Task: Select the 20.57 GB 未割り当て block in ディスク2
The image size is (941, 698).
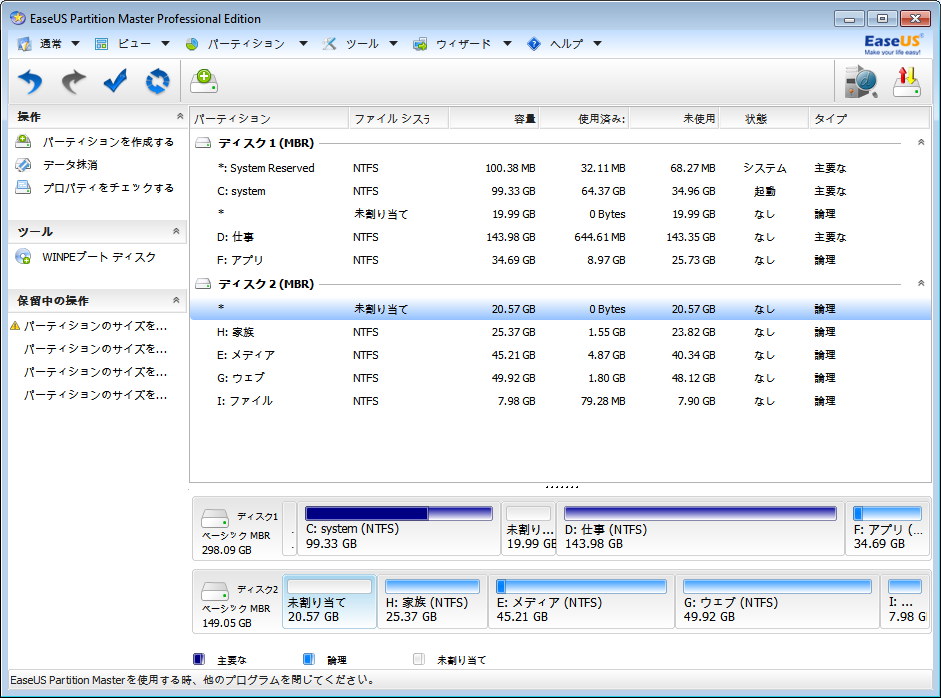Action: point(329,602)
